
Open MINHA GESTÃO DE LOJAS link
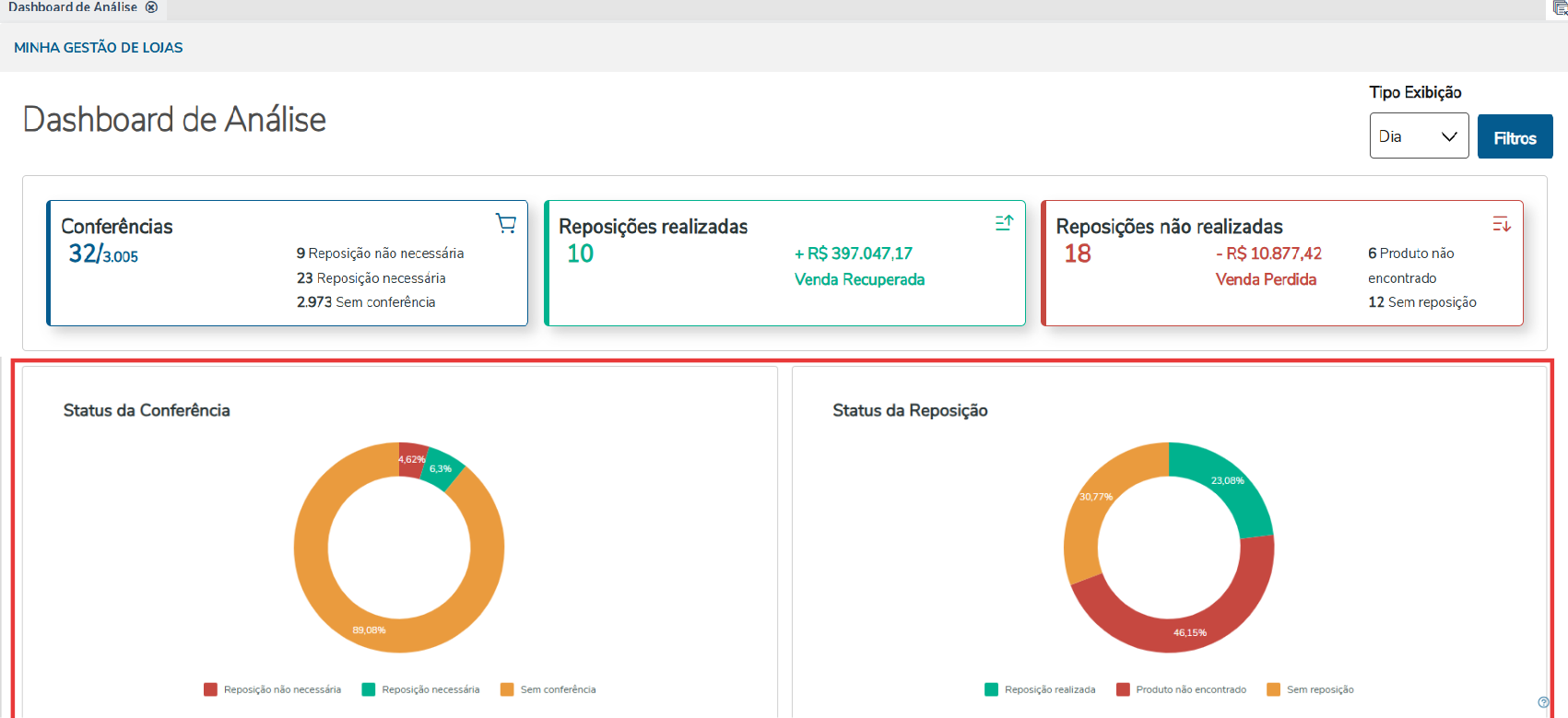(x=99, y=48)
